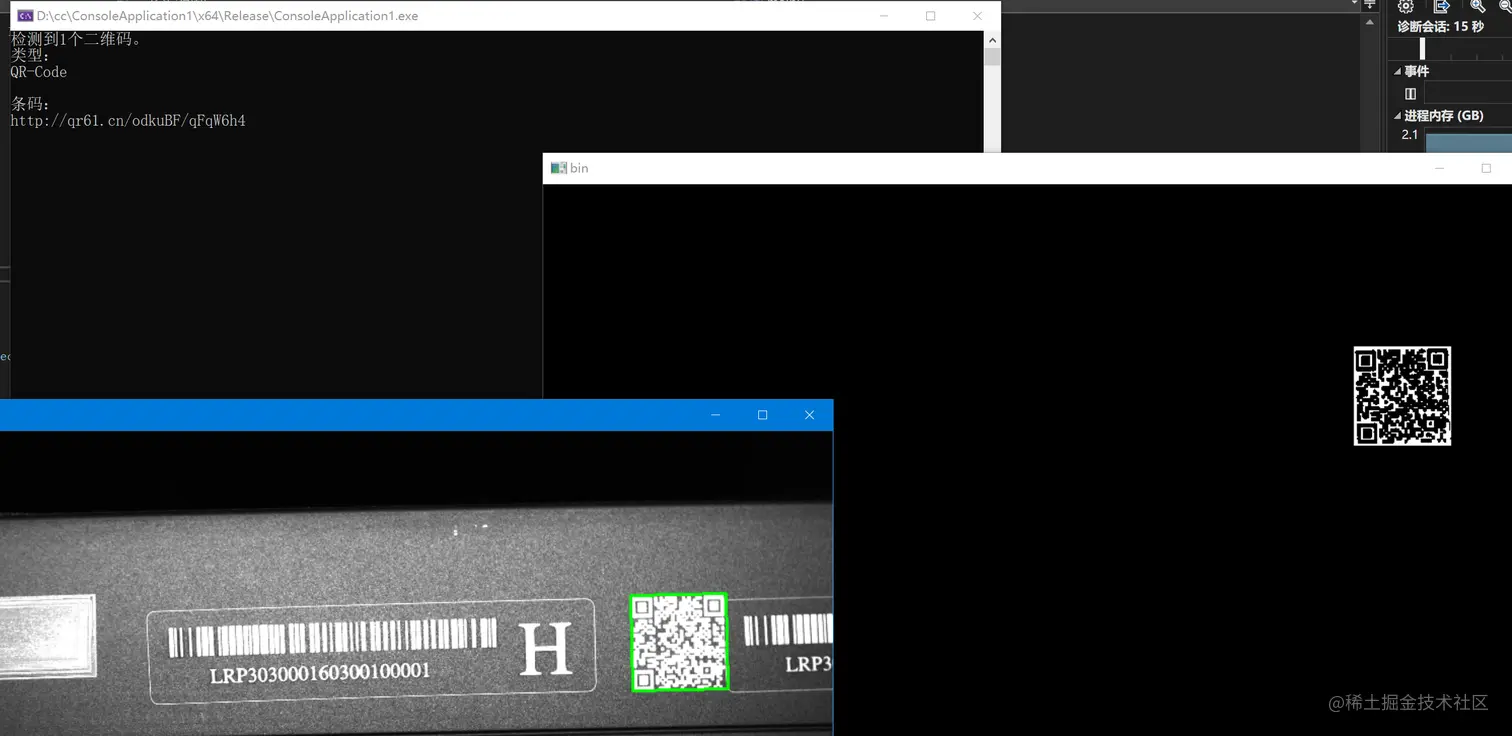The height and width of the screenshot is (736, 1512).
Task: Click the green-outlined QR code in camera image
Action: pos(679,642)
